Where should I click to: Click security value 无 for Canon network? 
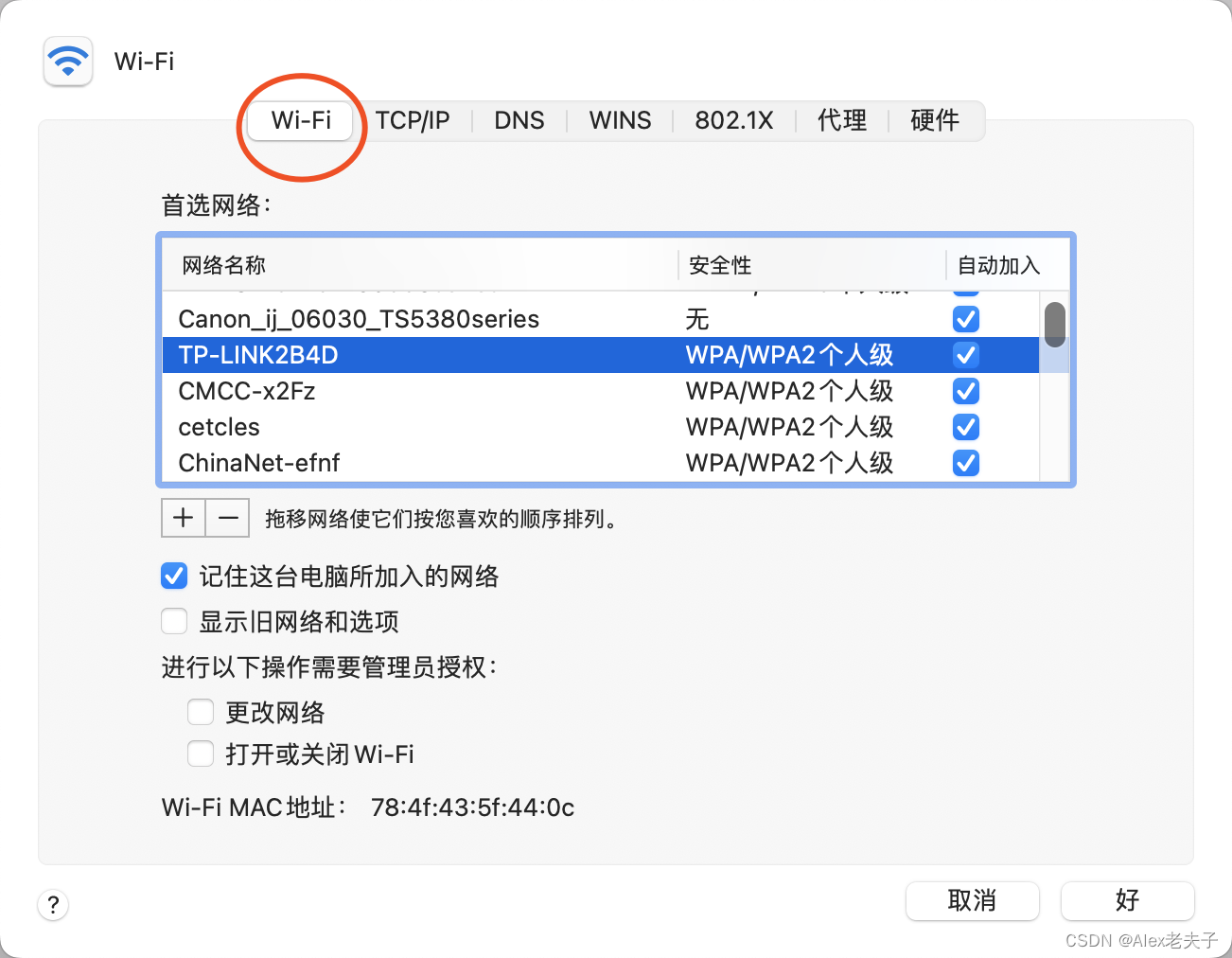(x=697, y=319)
